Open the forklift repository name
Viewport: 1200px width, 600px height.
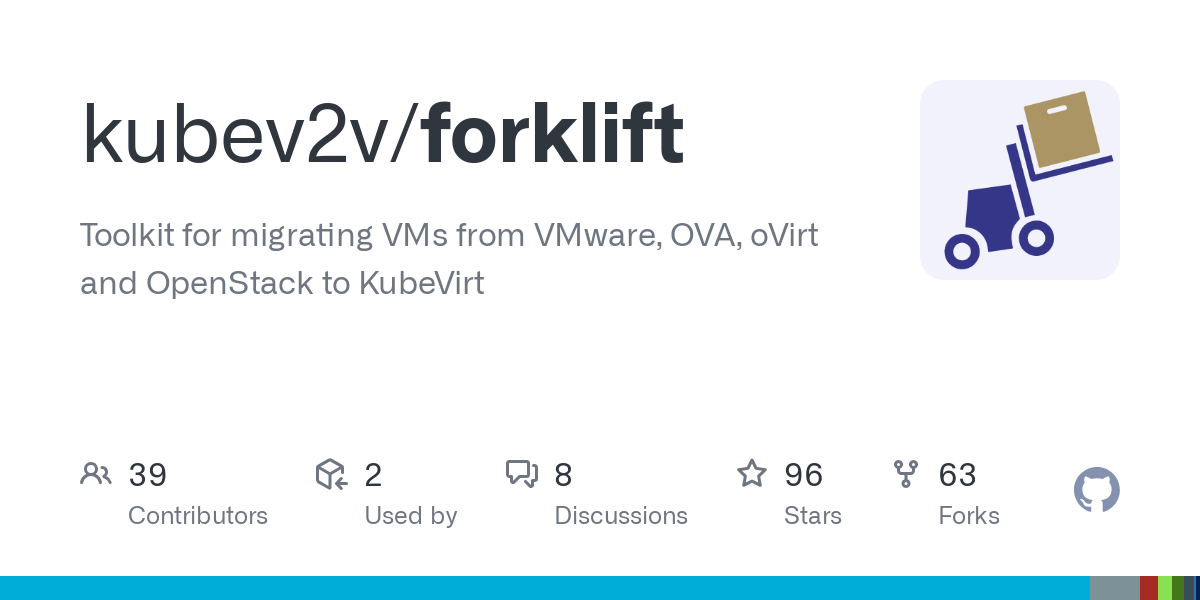click(553, 135)
